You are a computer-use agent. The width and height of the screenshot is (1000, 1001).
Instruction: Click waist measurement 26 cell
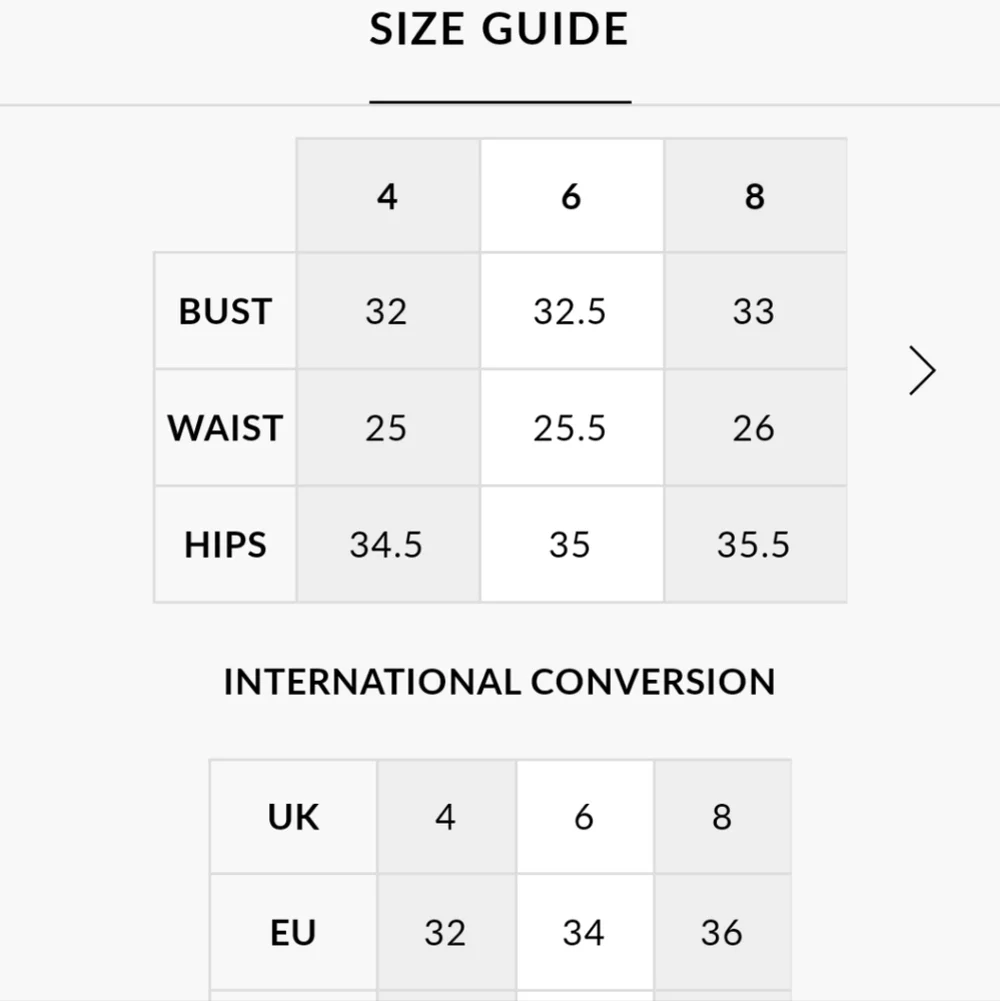pyautogui.click(x=755, y=428)
